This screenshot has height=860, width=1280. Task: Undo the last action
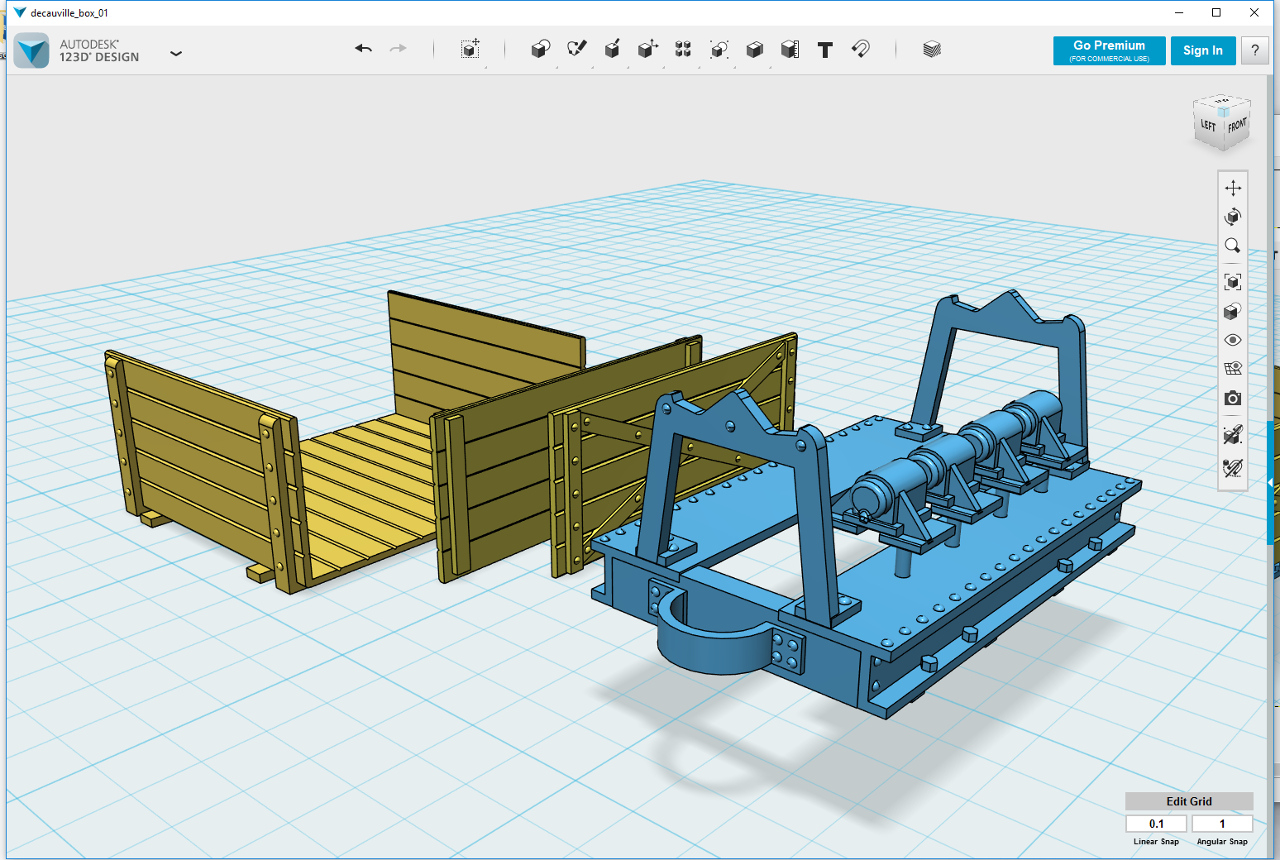[363, 49]
